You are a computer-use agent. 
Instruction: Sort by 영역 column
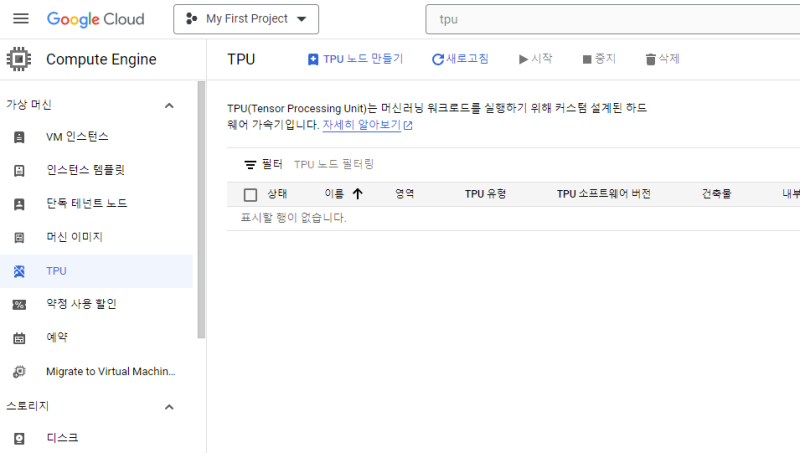tap(405, 194)
